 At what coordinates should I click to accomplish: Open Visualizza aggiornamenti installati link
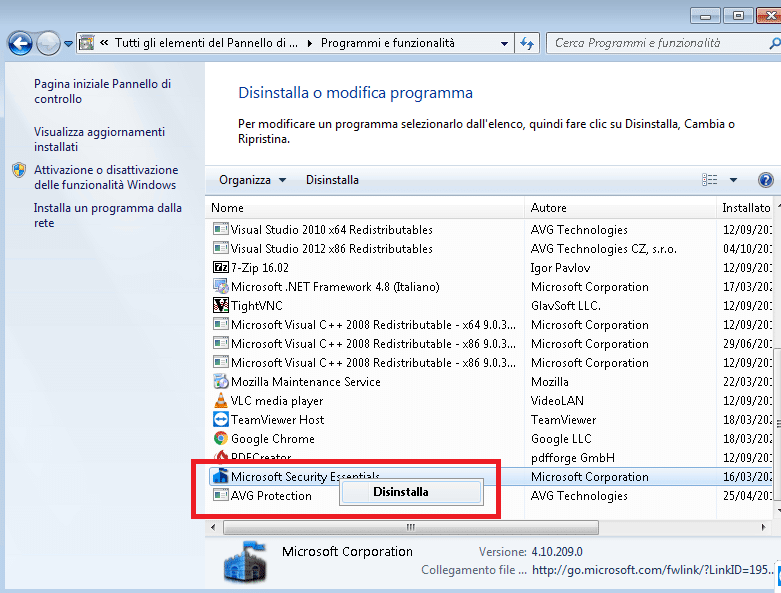(99, 139)
